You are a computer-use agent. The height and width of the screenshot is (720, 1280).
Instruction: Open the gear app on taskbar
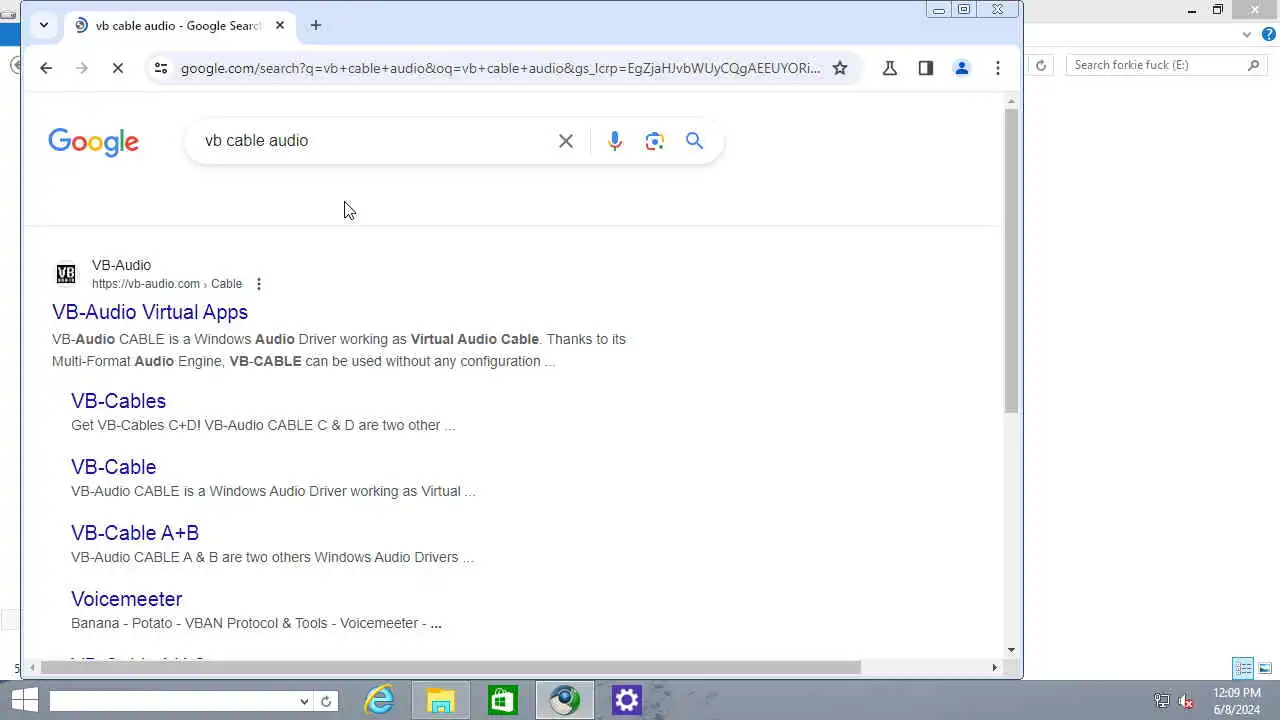click(x=627, y=701)
